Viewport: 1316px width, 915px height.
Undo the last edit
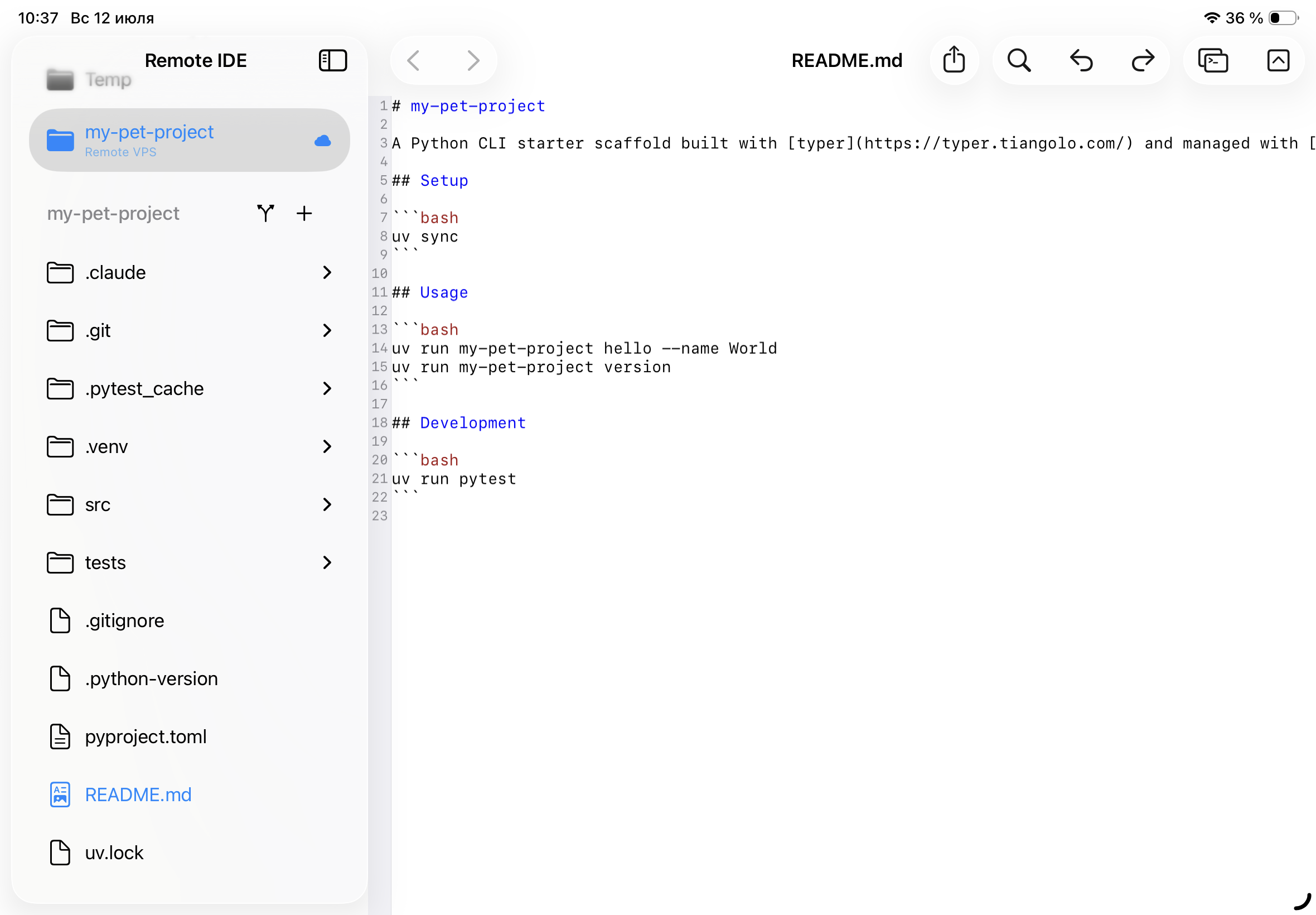click(1081, 60)
